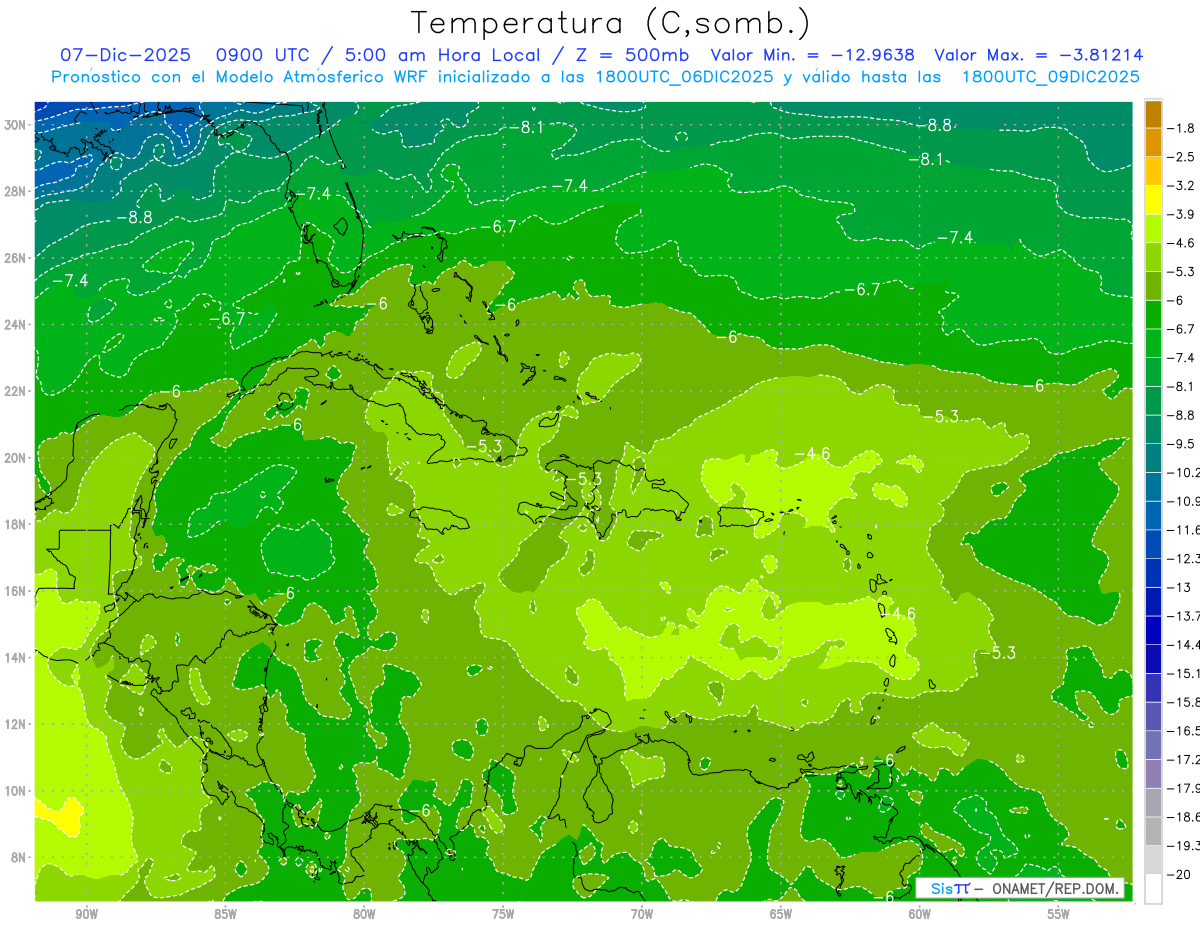The image size is (1200, 927).
Task: Click the colorbar label '-17.9'
Action: click(x=1183, y=788)
